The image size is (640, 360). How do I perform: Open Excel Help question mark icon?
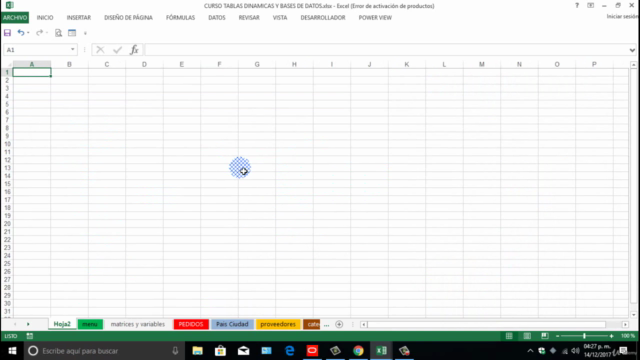(577, 5)
